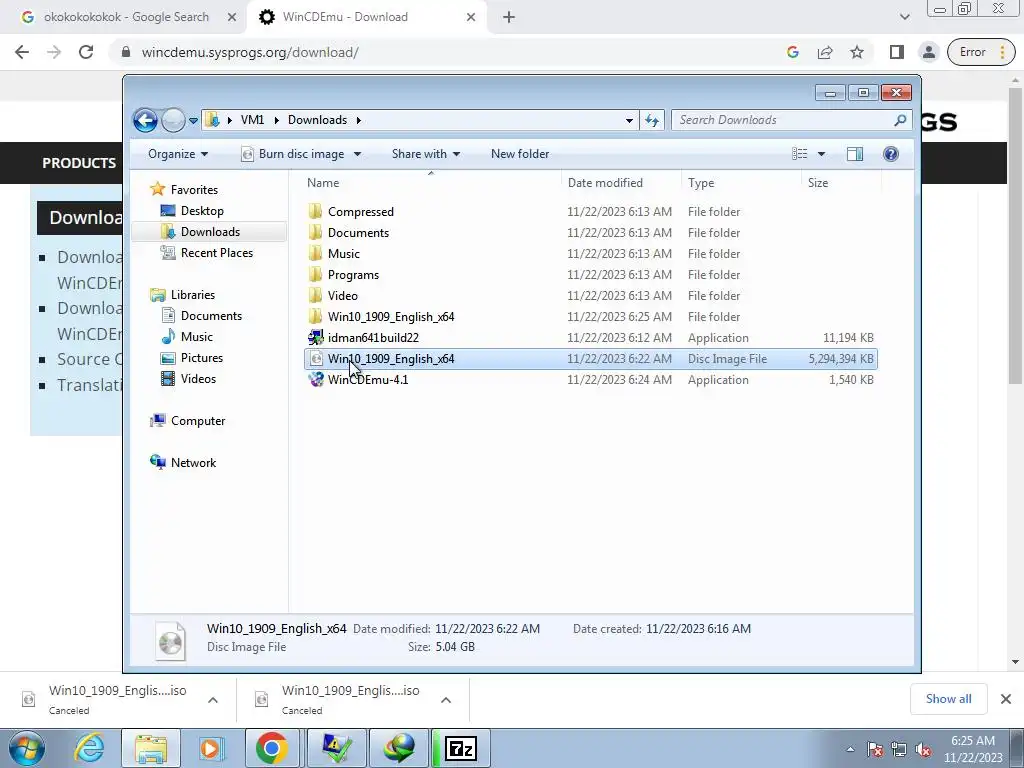Click the search magnifier icon in Explorer

pos(901,120)
